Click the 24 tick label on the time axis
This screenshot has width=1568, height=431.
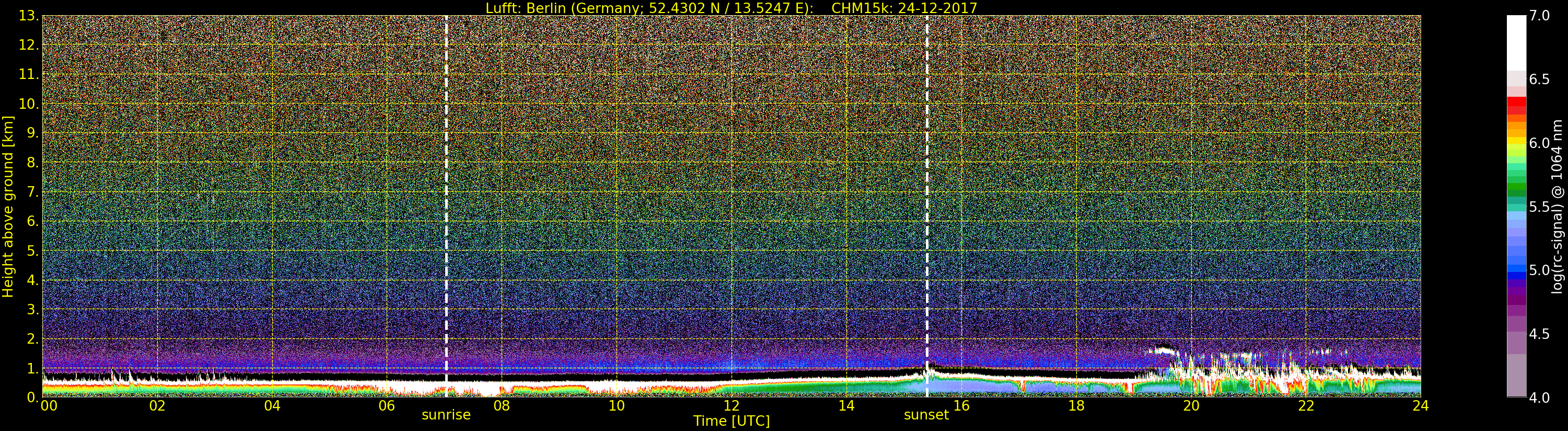[1420, 406]
